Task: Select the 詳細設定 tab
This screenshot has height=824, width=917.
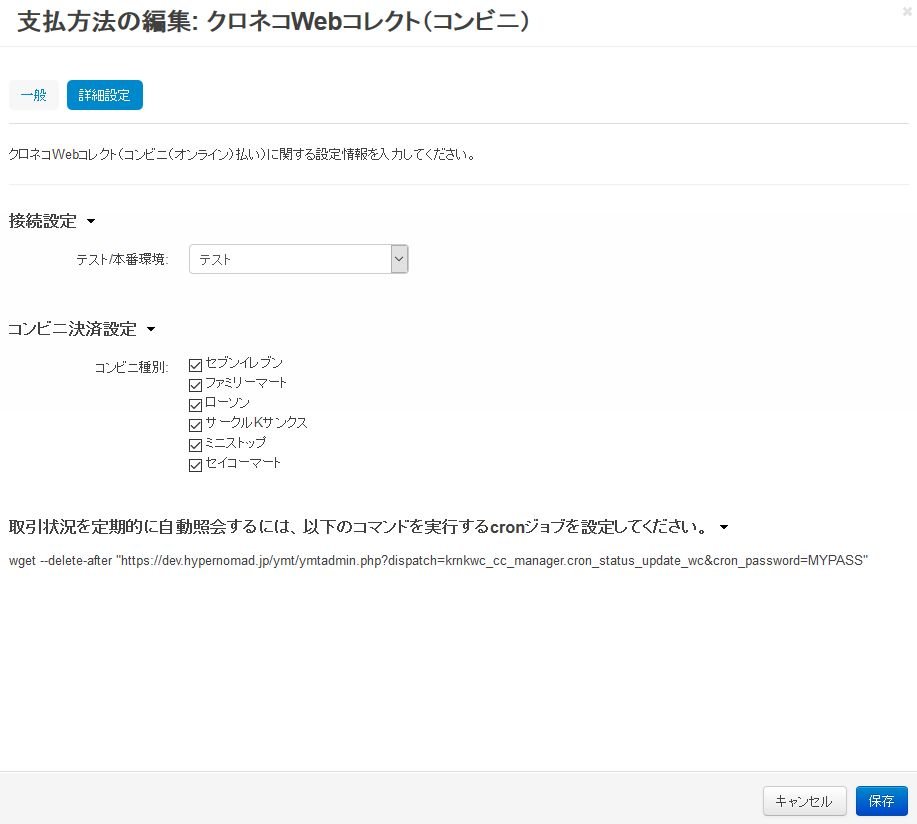Action: click(x=105, y=95)
